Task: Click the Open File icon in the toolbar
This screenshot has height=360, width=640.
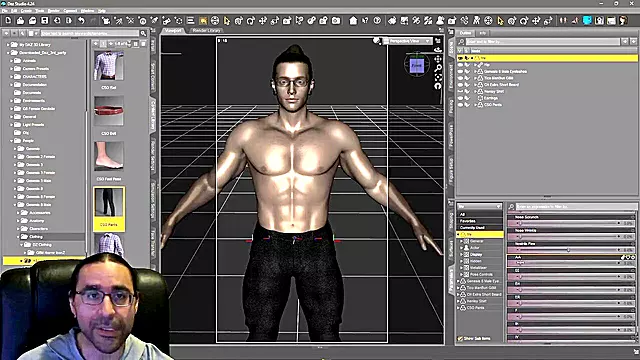Action: (20, 20)
